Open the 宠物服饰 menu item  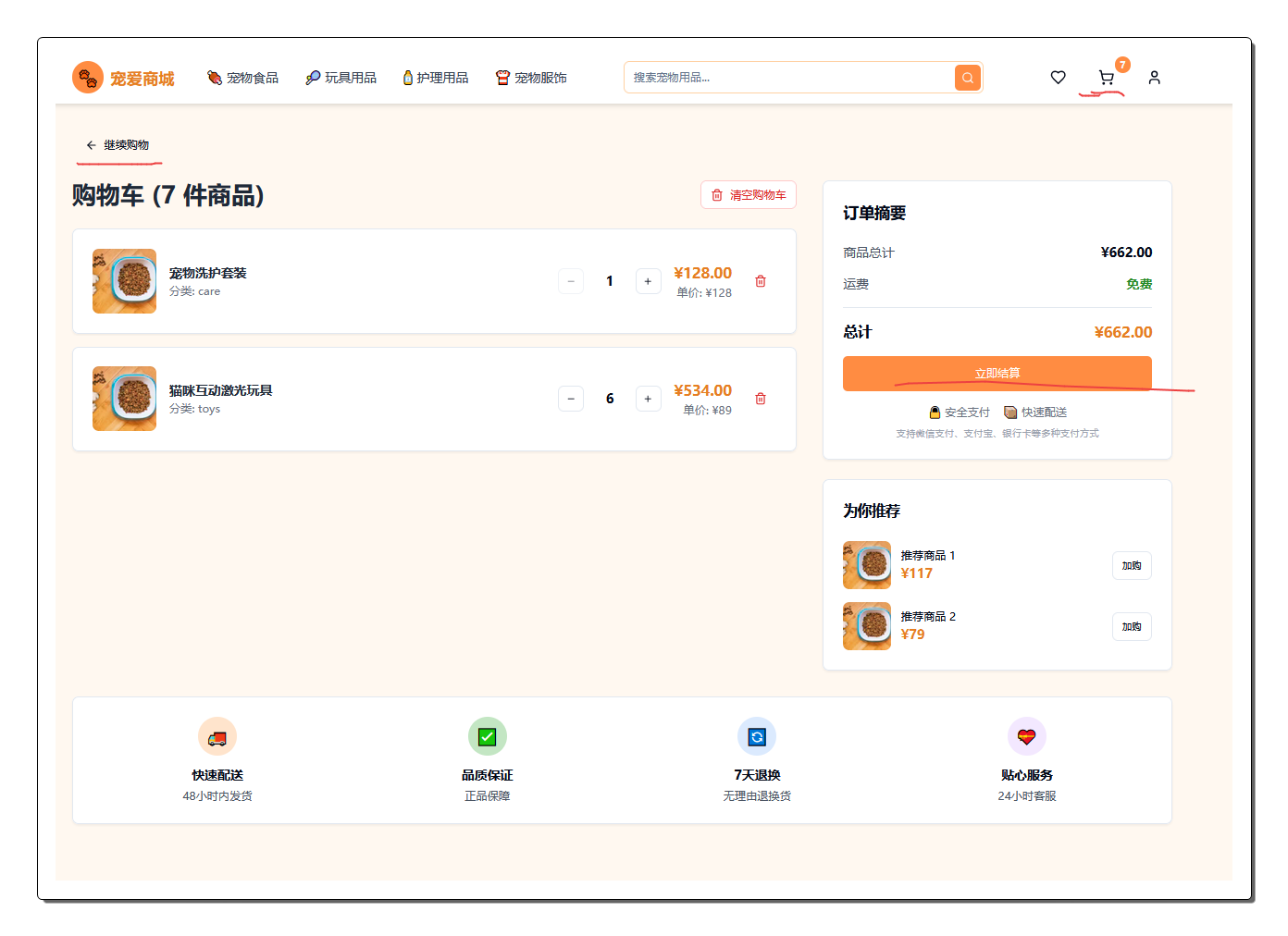click(x=531, y=78)
